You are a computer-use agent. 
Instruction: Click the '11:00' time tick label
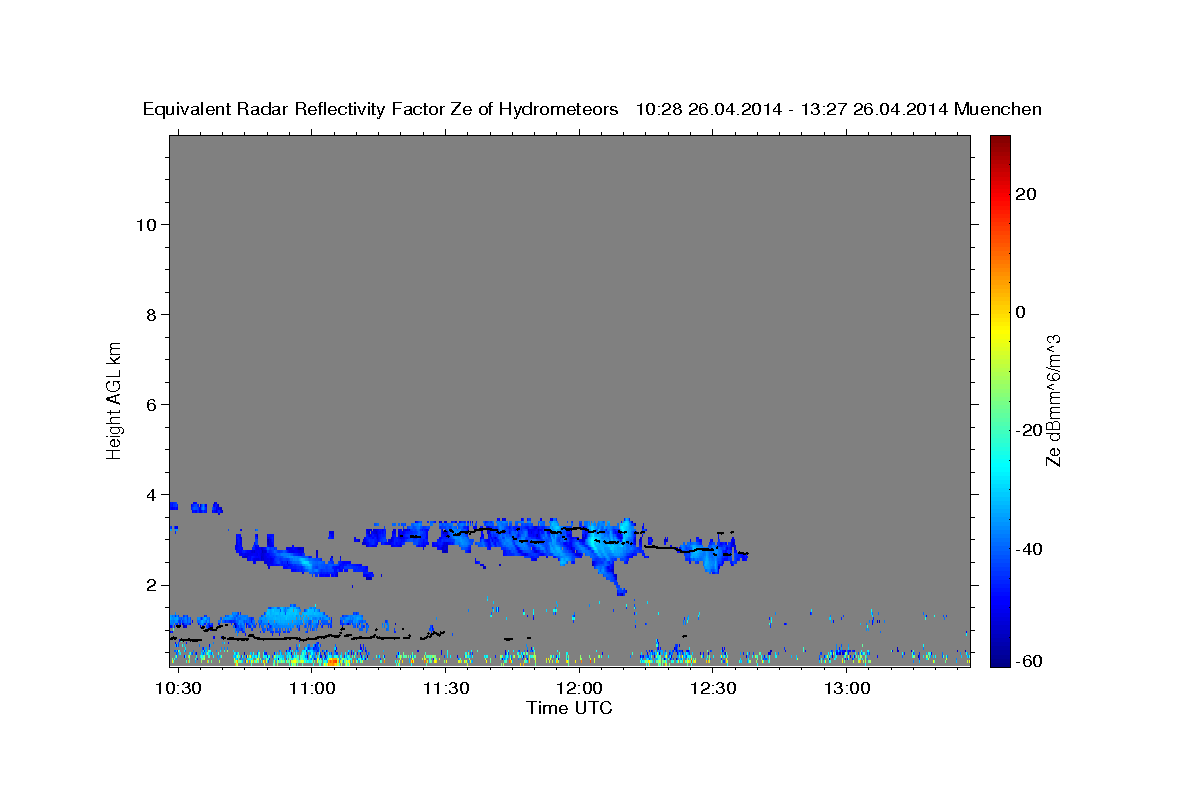tap(312, 688)
